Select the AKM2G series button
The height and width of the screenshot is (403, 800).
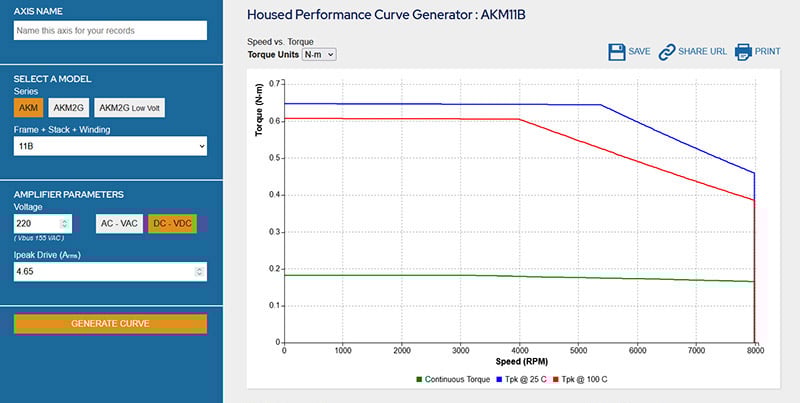coord(69,108)
